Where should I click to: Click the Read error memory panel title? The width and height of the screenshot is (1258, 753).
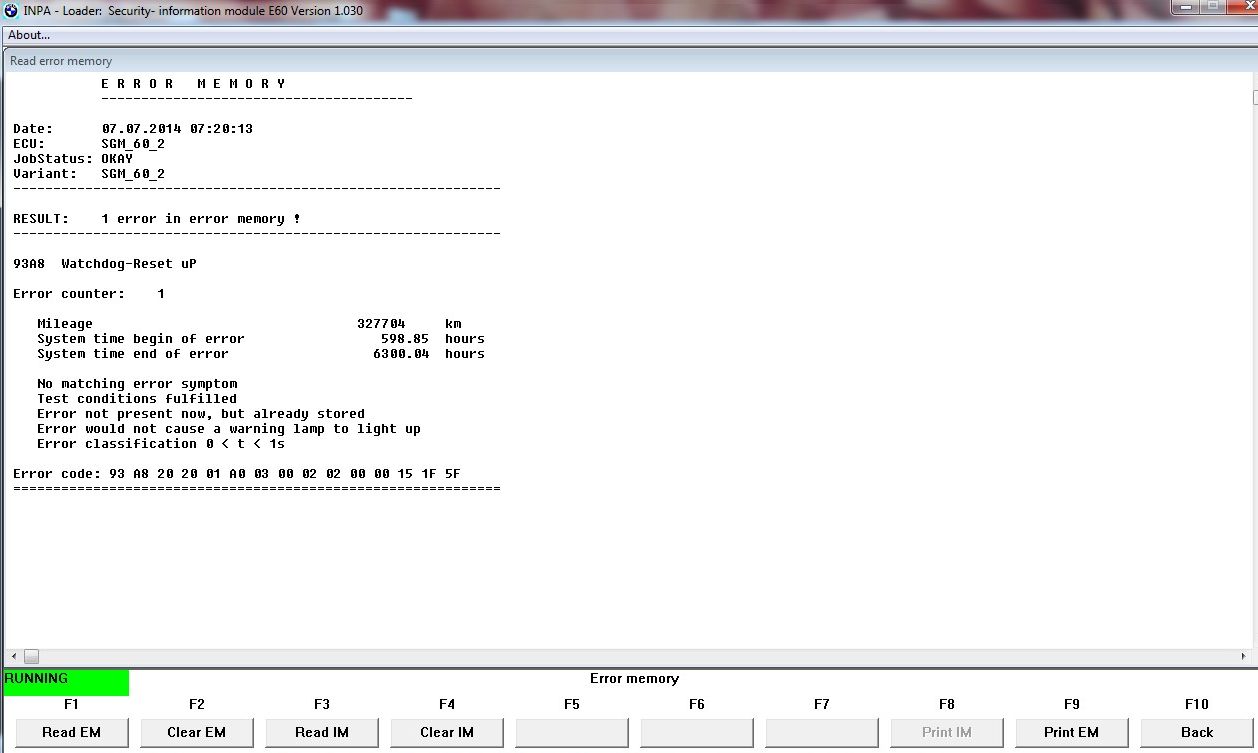pyautogui.click(x=61, y=61)
